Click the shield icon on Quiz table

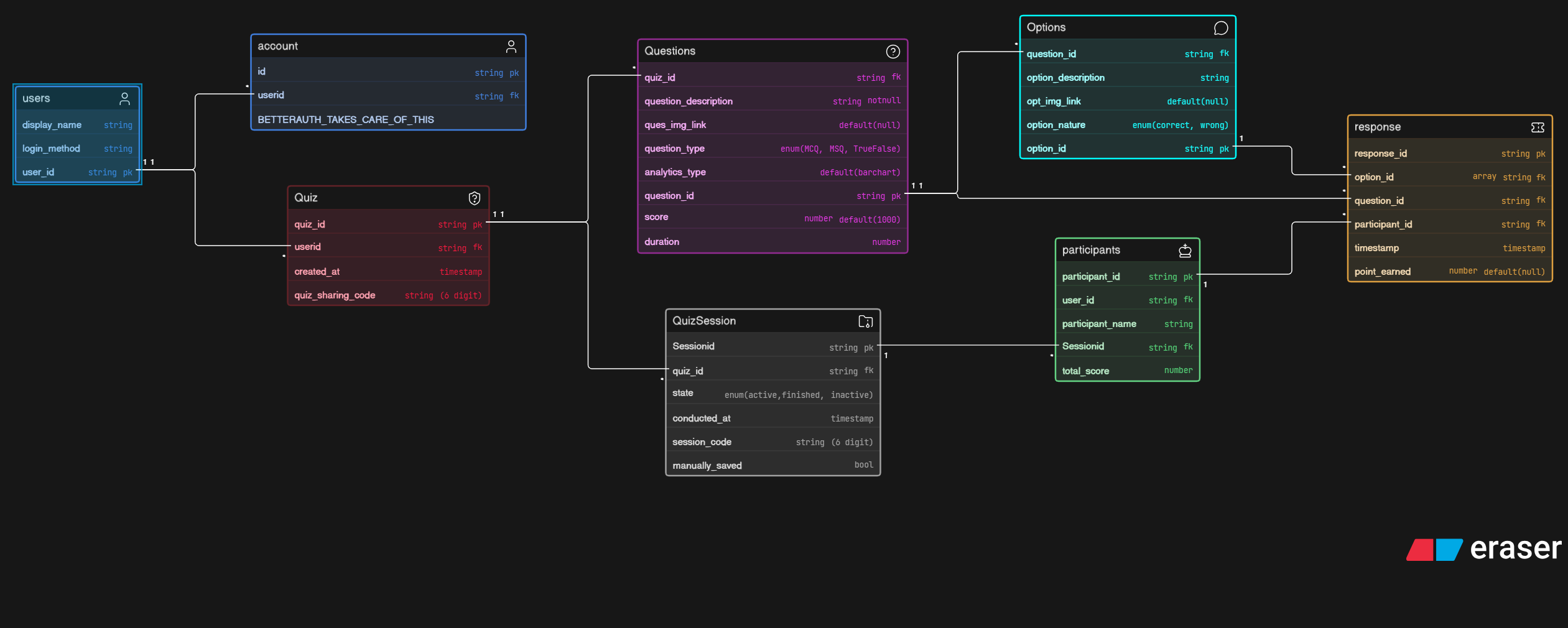point(475,198)
